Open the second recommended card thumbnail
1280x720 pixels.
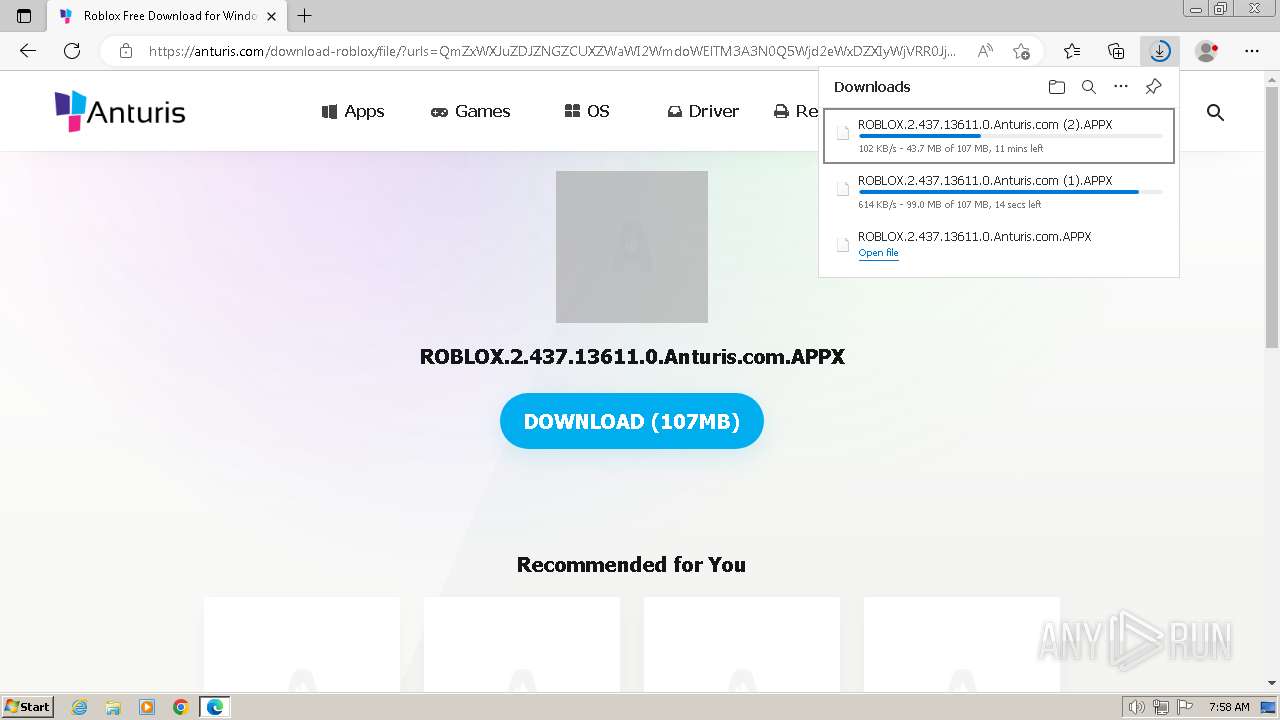(522, 643)
